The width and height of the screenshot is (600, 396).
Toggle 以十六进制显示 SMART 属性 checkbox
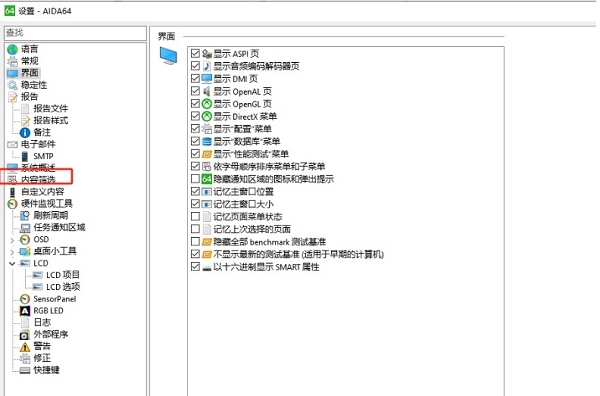(x=195, y=267)
